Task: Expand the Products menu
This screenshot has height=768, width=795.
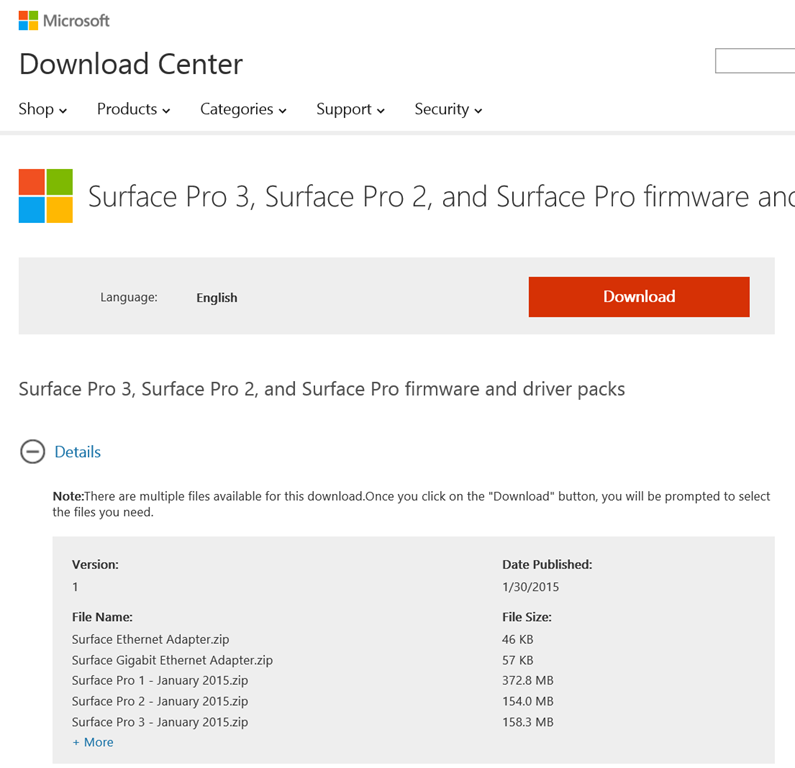Action: click(x=133, y=109)
